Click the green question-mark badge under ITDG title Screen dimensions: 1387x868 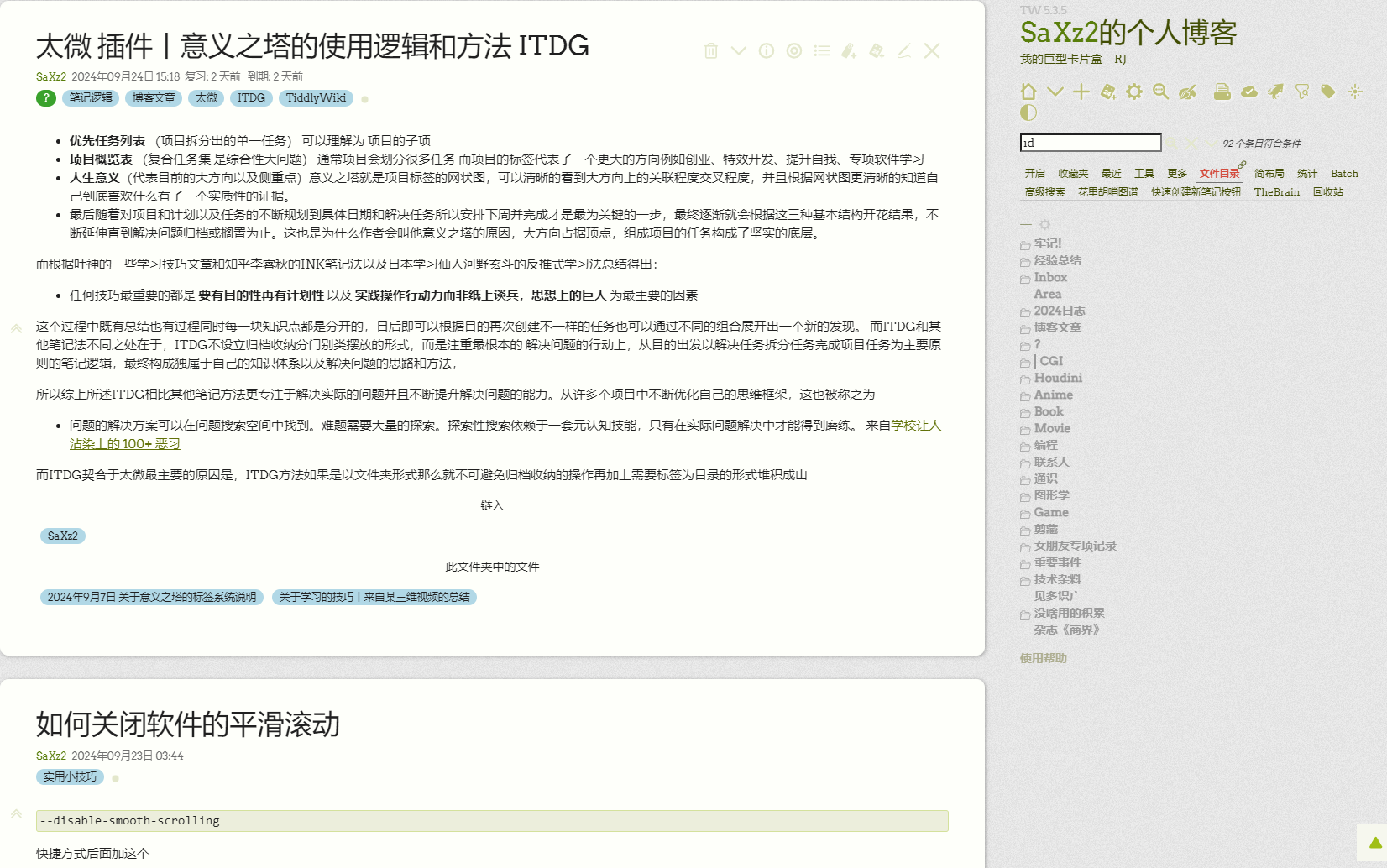tap(46, 98)
